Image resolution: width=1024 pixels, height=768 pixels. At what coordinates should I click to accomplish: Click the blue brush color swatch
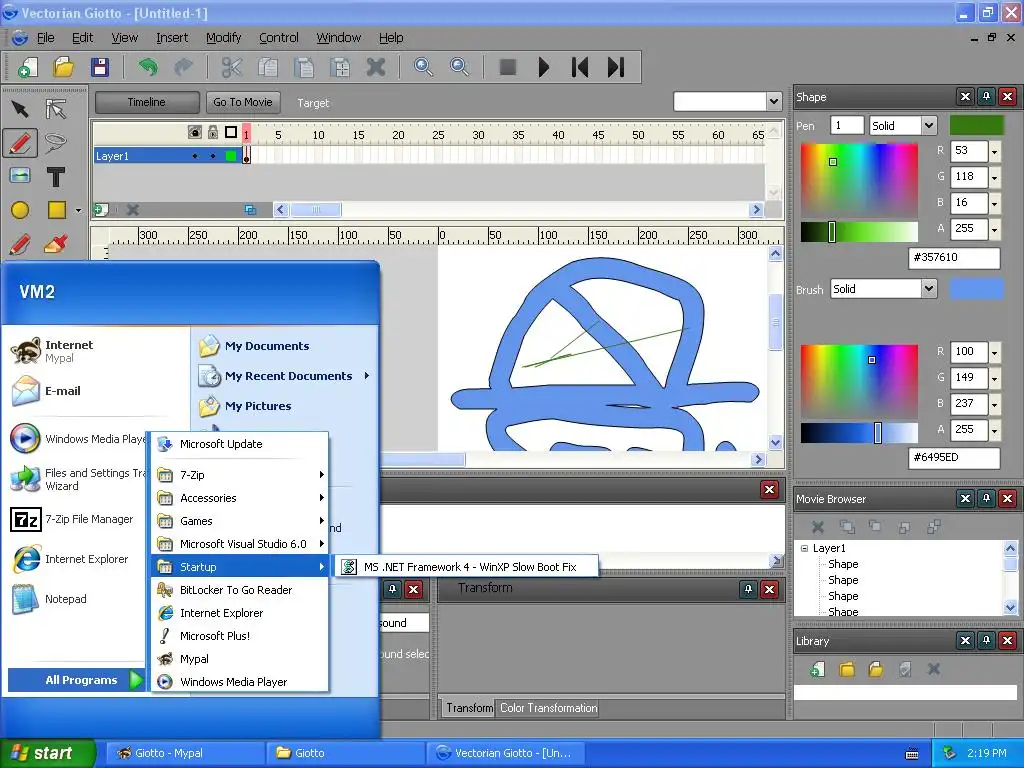point(977,289)
